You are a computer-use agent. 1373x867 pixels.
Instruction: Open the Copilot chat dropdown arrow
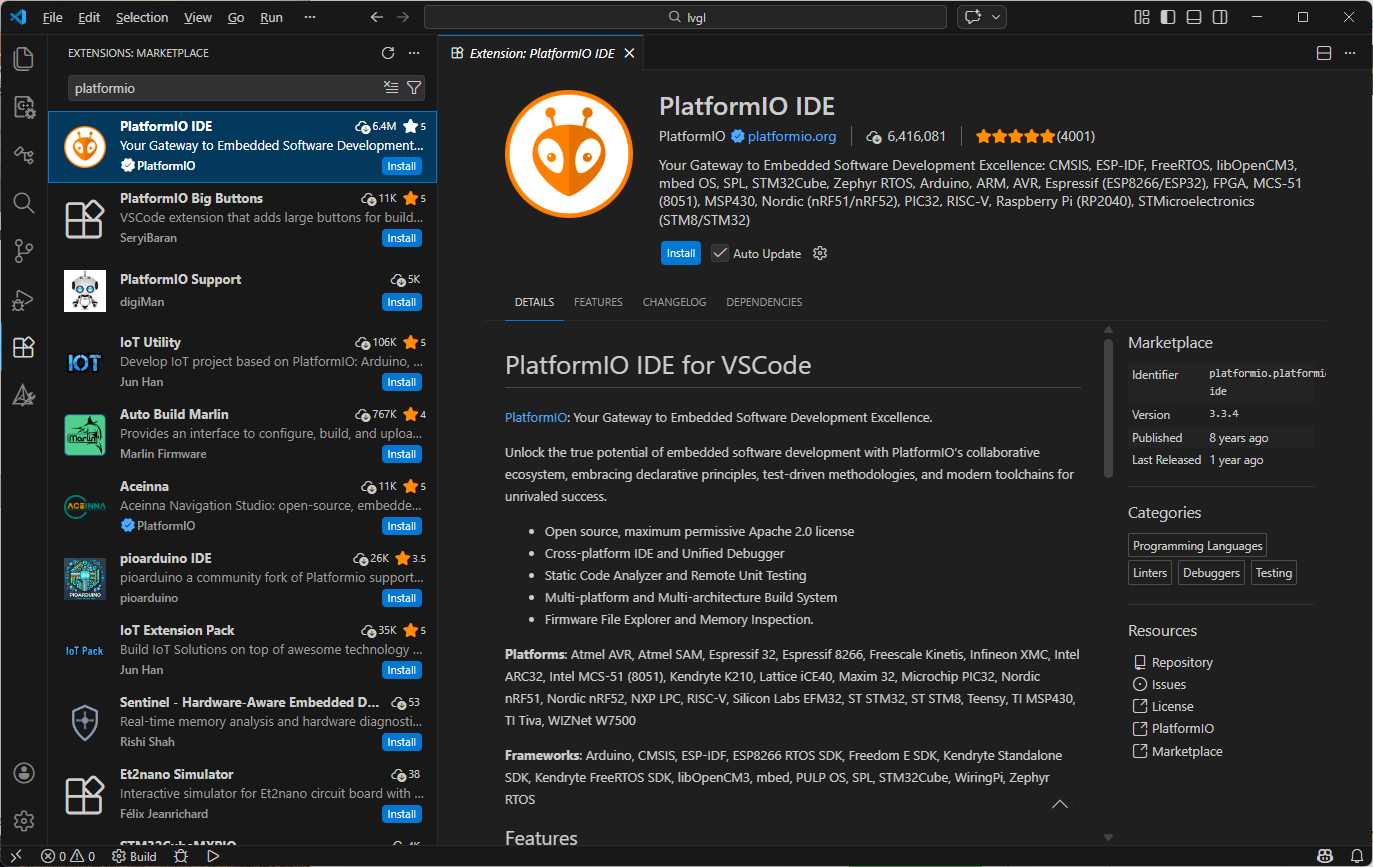[995, 17]
